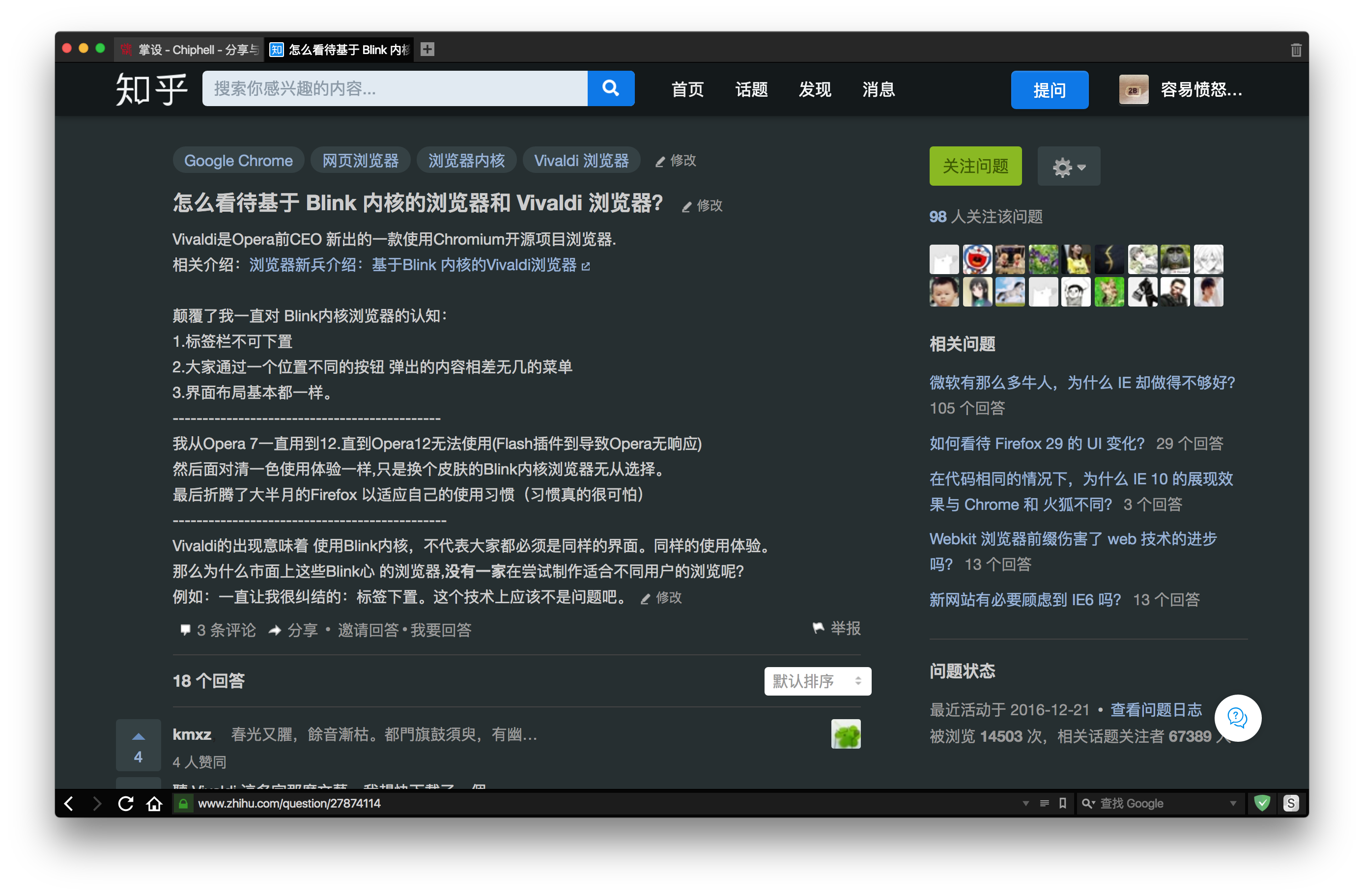Open related question about IE6

(x=1024, y=599)
